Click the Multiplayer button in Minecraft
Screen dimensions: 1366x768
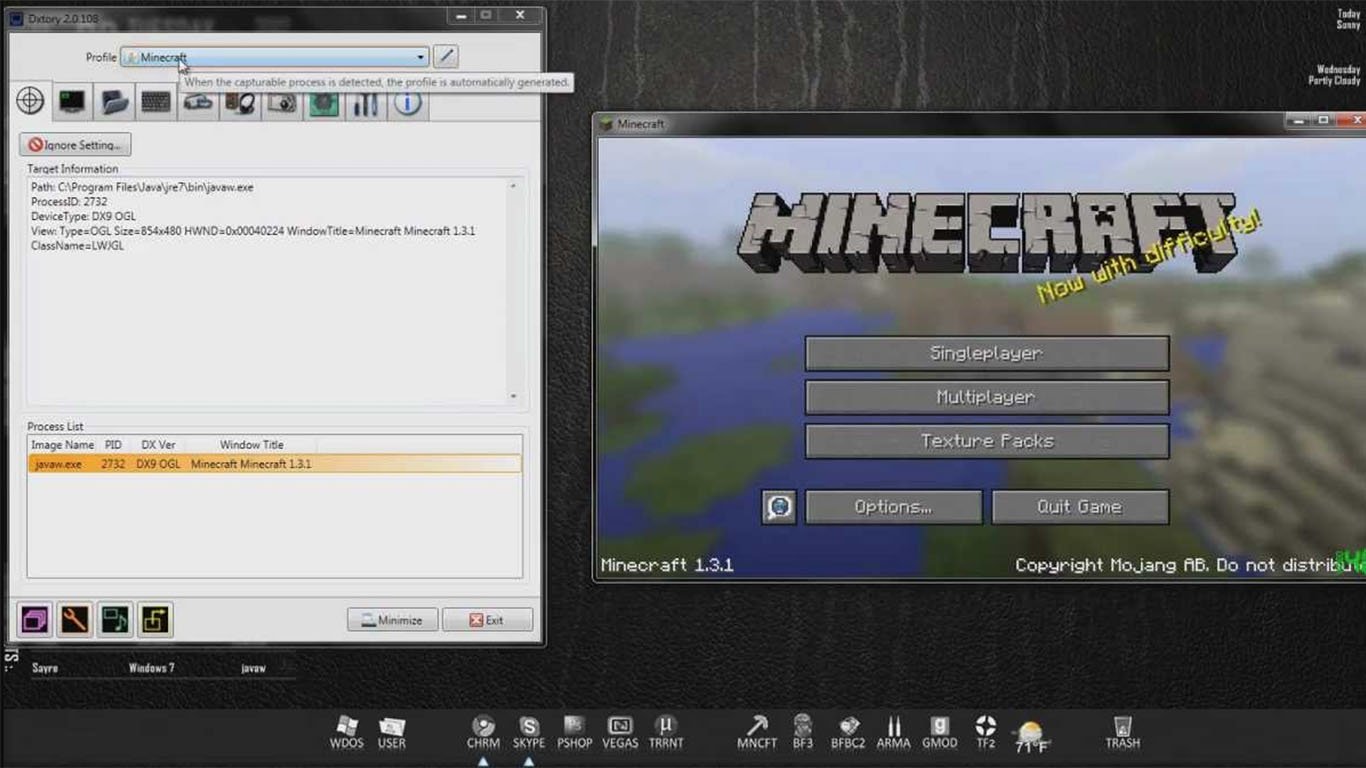click(x=987, y=397)
